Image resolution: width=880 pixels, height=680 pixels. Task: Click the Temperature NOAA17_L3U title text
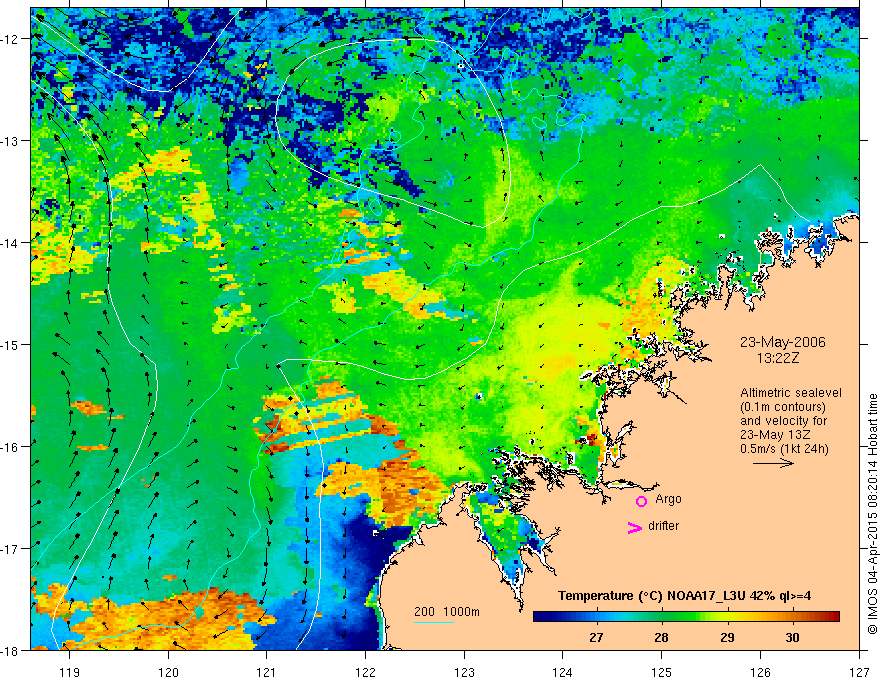point(684,596)
